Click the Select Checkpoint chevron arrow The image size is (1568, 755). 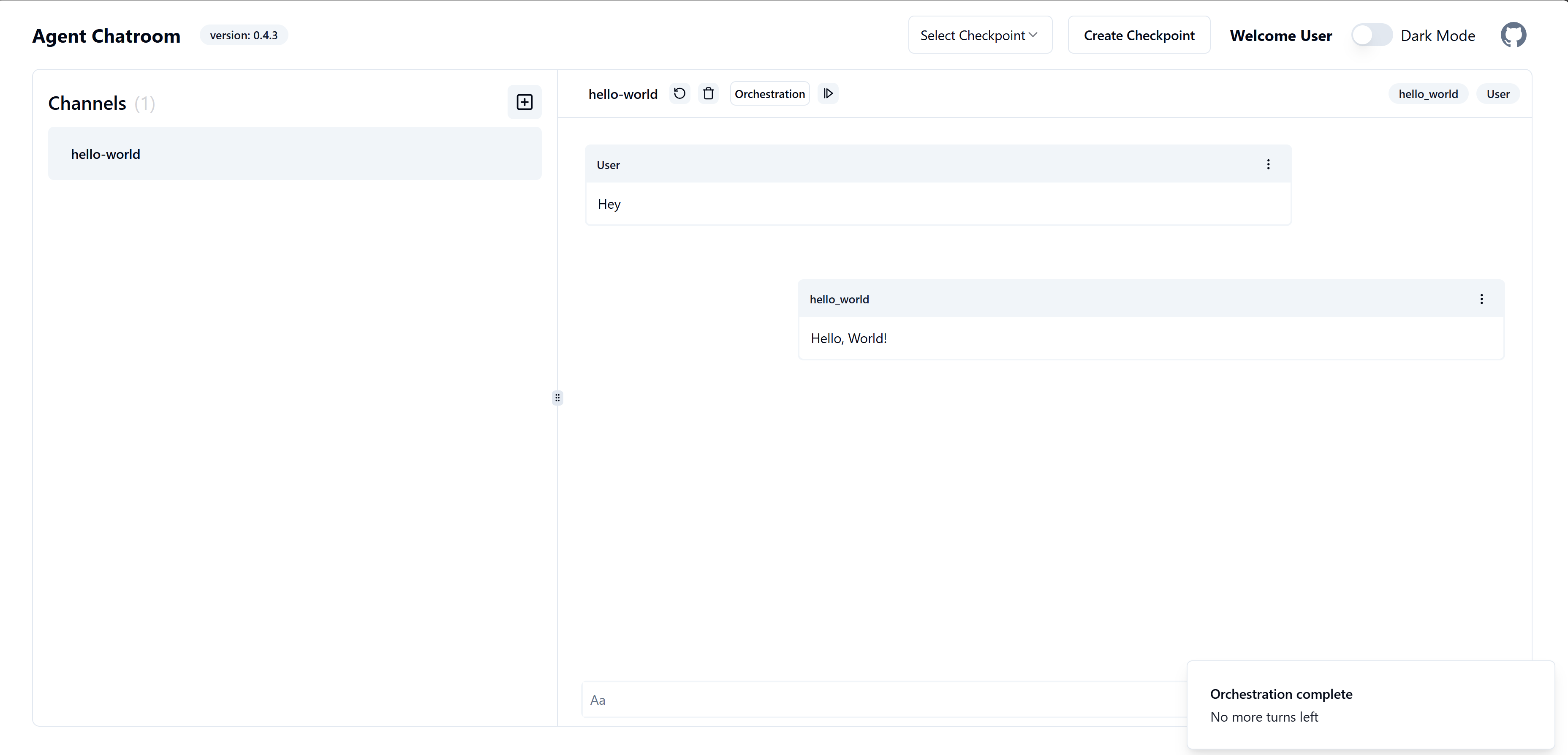pyautogui.click(x=1033, y=35)
